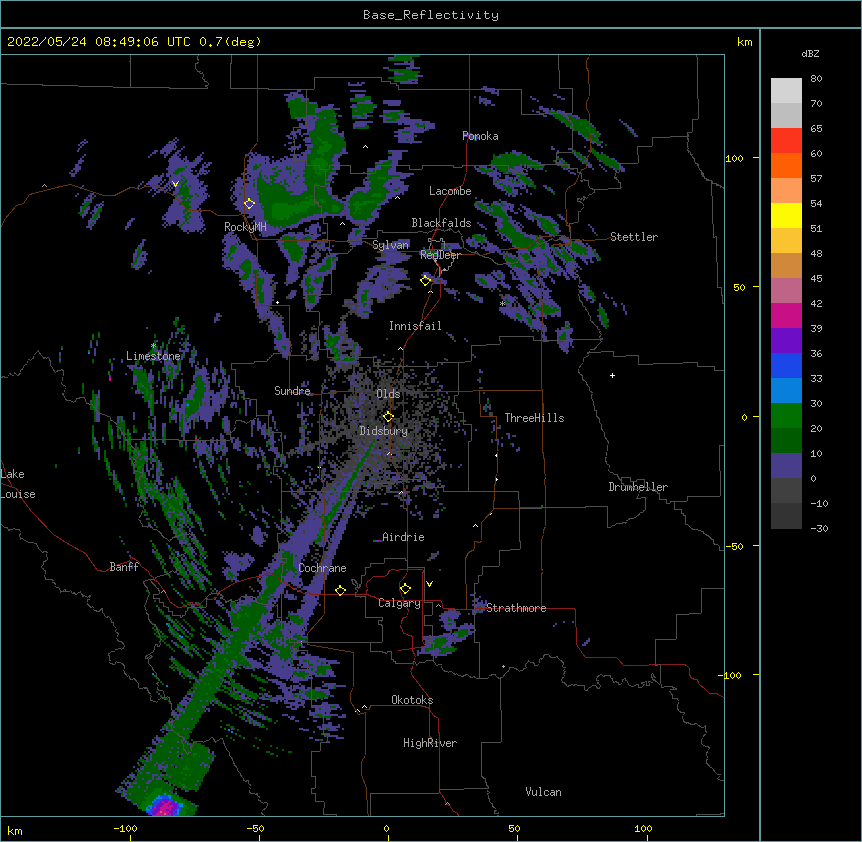This screenshot has width=862, height=842.
Task: Select the 80 dBZ light gray swatch
Action: coord(786,90)
